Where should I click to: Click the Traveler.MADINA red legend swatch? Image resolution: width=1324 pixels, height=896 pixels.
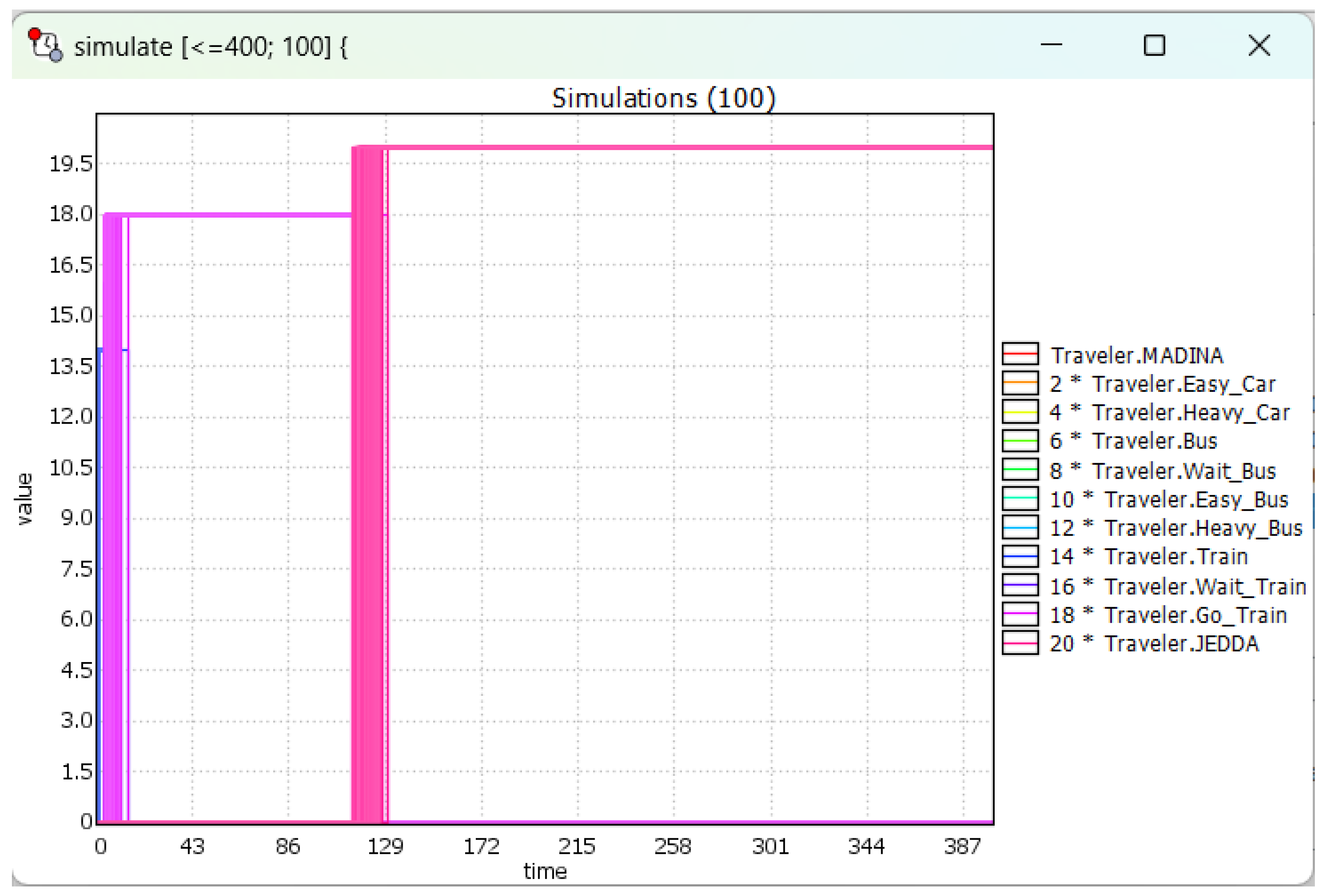(1020, 354)
